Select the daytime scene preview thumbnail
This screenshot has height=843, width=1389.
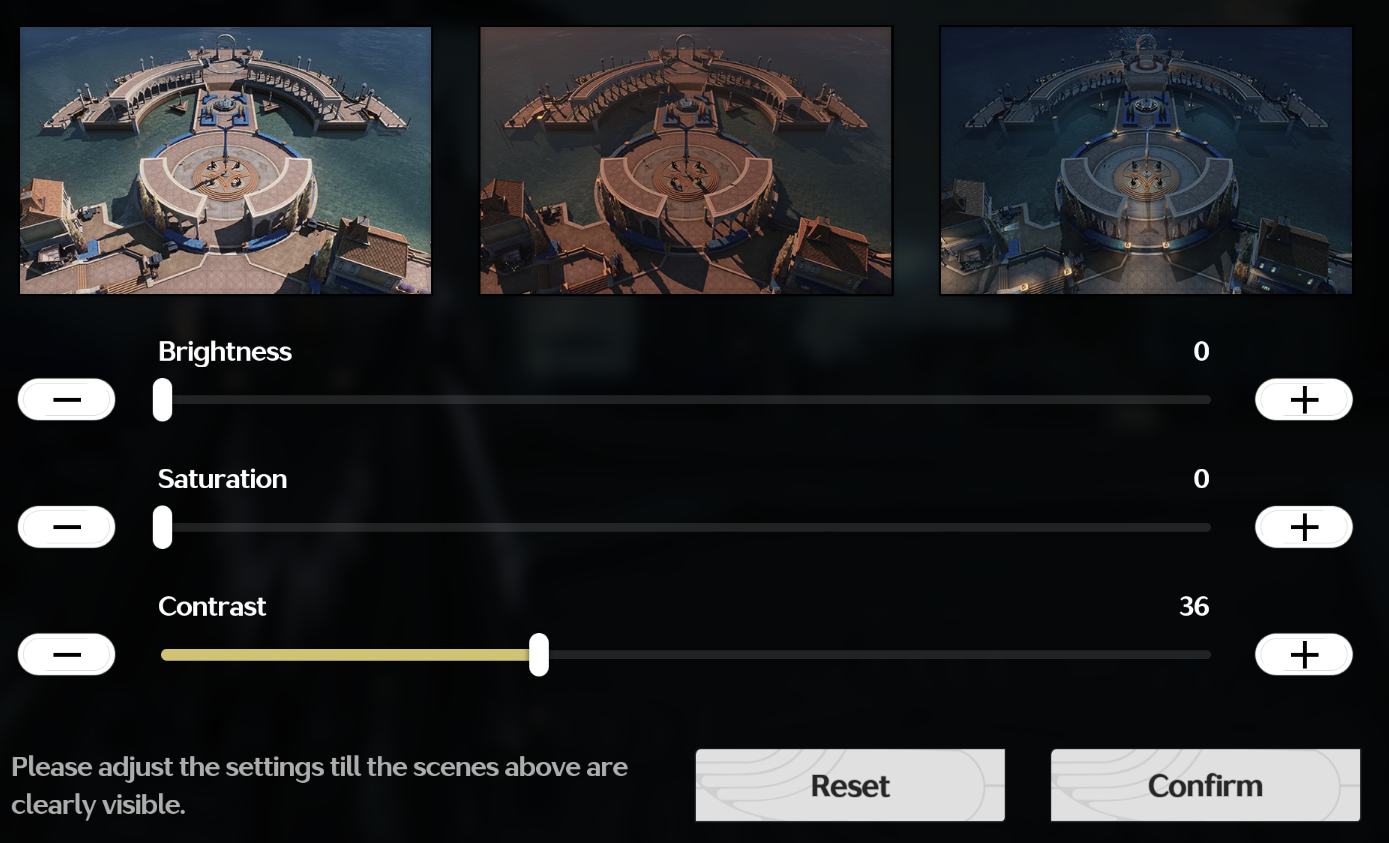[226, 160]
